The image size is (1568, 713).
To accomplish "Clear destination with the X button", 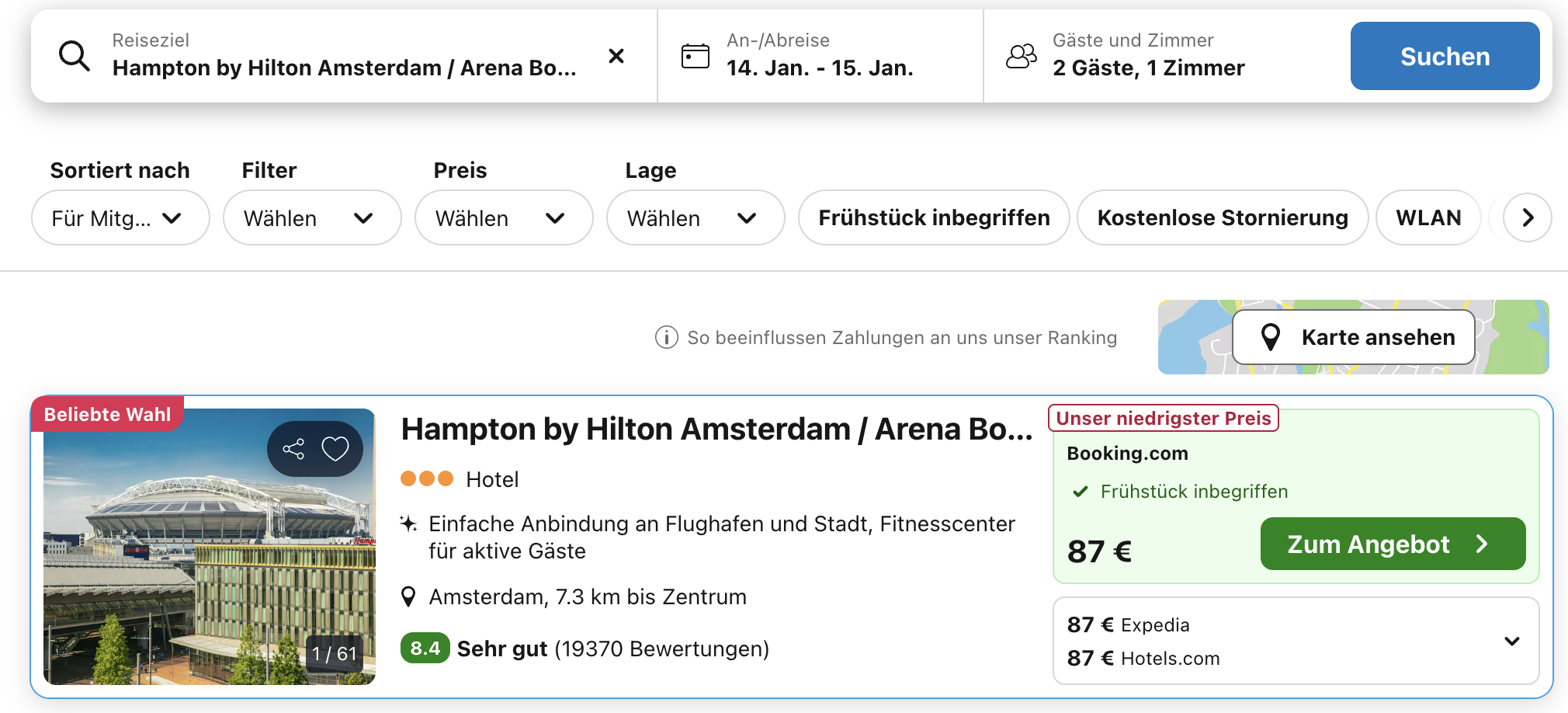I will [616, 55].
